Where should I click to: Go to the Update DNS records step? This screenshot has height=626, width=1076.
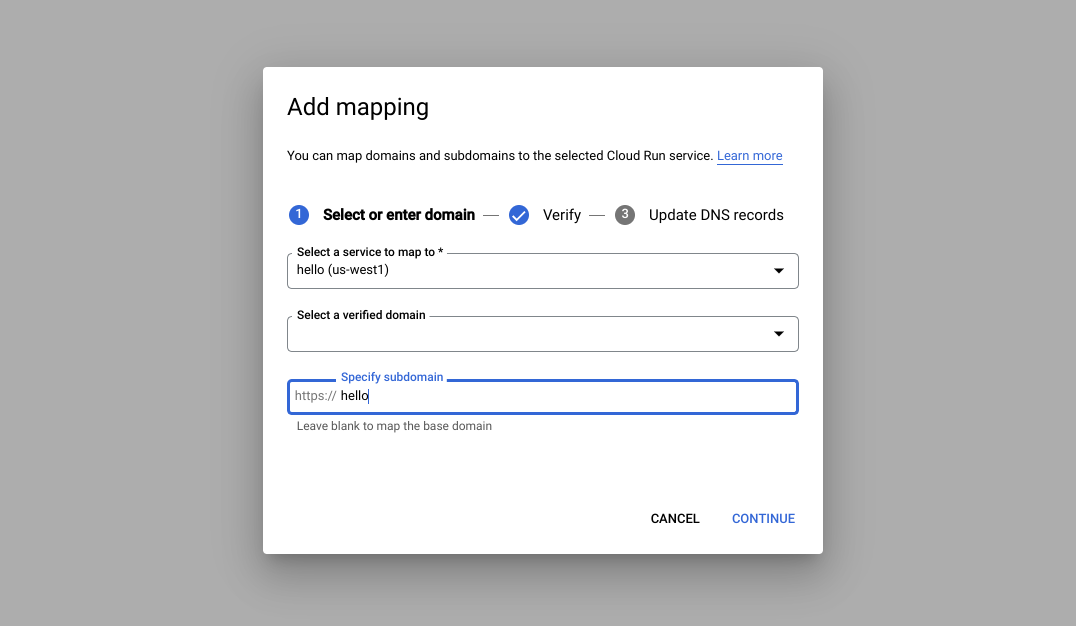[x=716, y=214]
